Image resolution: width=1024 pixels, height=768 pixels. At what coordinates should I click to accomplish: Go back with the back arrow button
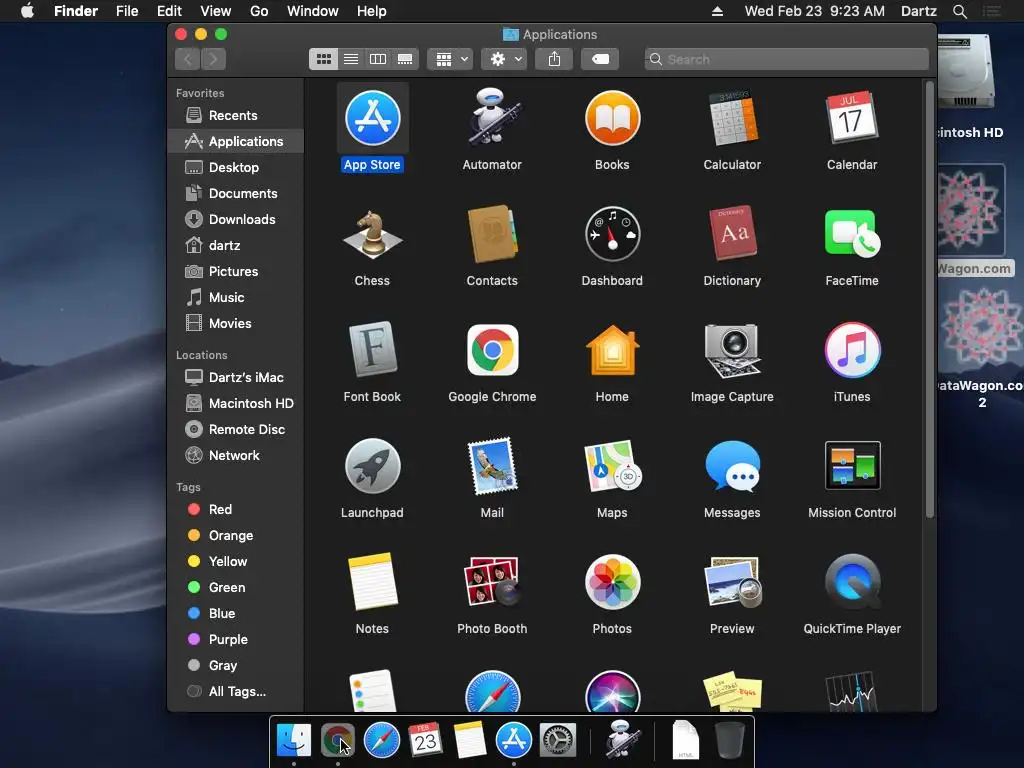187,59
